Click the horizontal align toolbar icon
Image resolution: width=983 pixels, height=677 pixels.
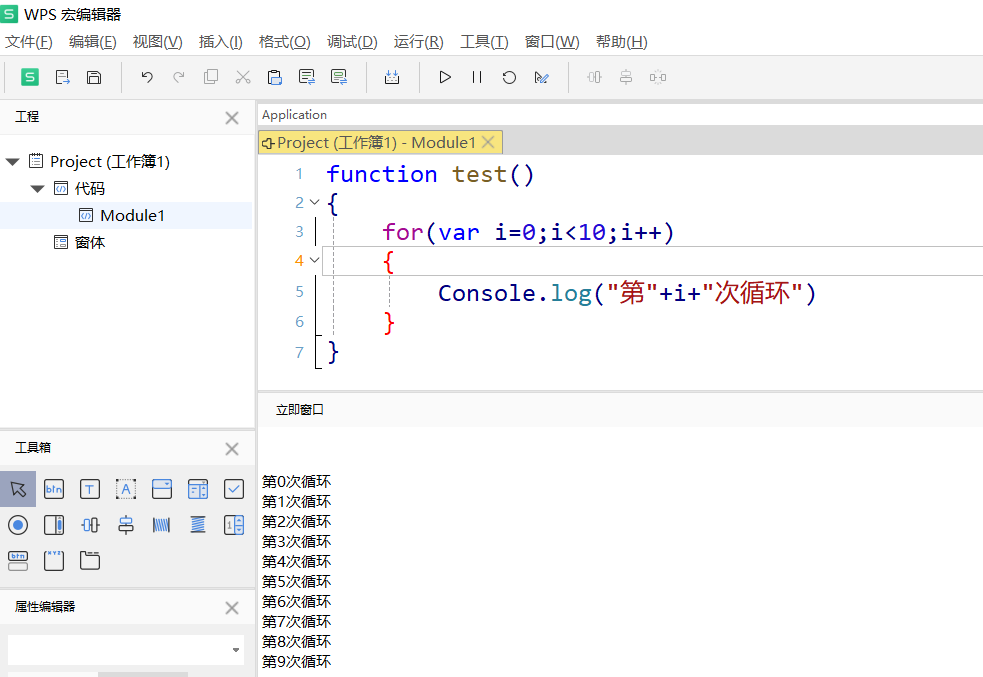tap(594, 77)
